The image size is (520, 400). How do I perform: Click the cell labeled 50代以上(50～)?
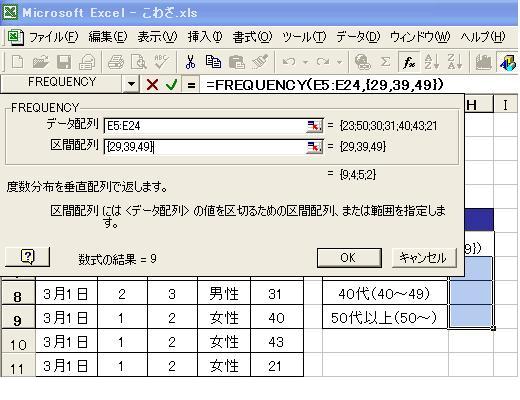tap(385, 317)
